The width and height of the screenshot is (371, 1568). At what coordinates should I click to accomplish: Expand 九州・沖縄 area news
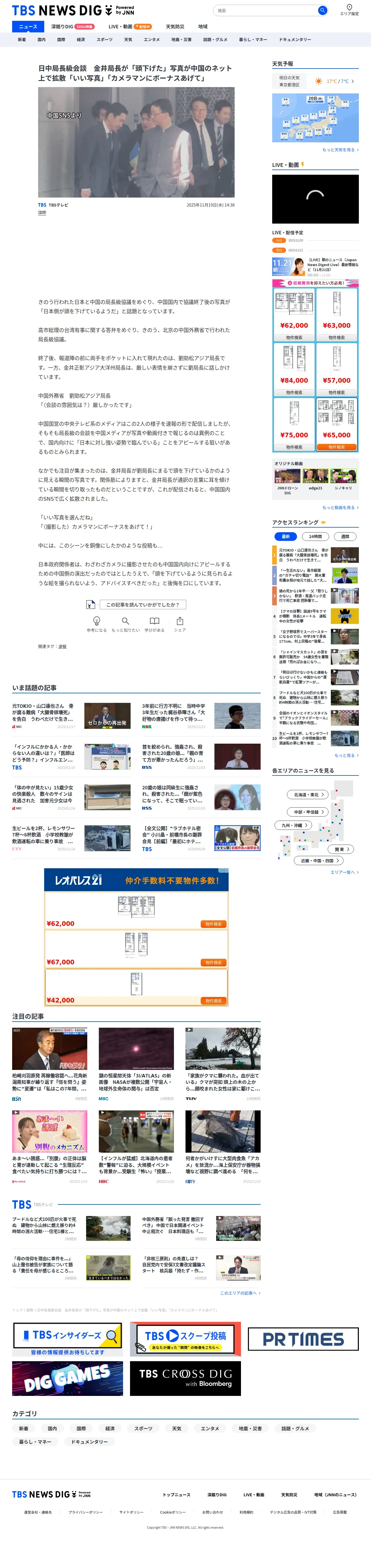(294, 826)
